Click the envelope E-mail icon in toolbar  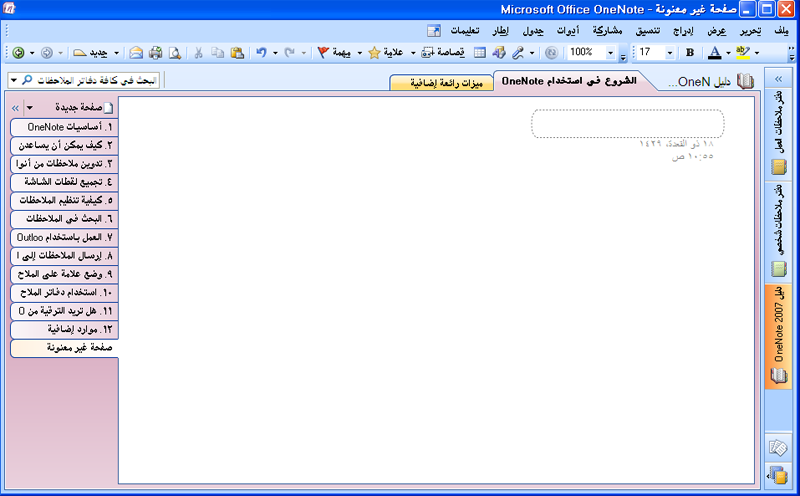136,53
